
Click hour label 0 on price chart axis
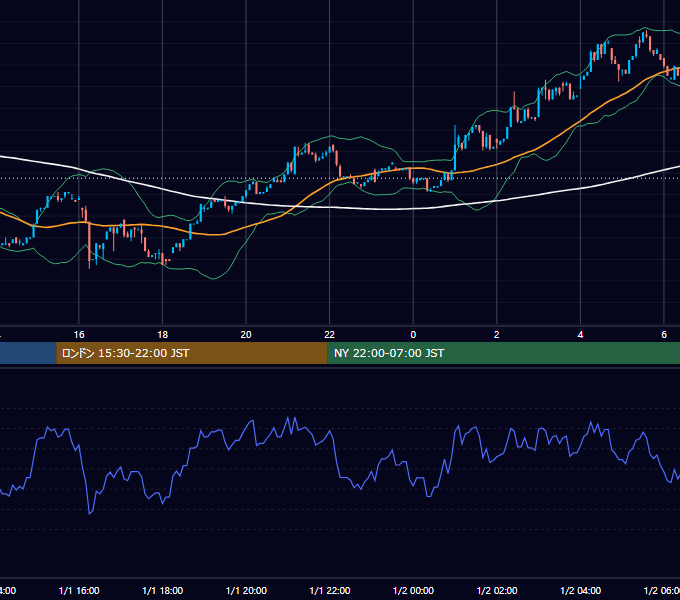click(x=413, y=335)
